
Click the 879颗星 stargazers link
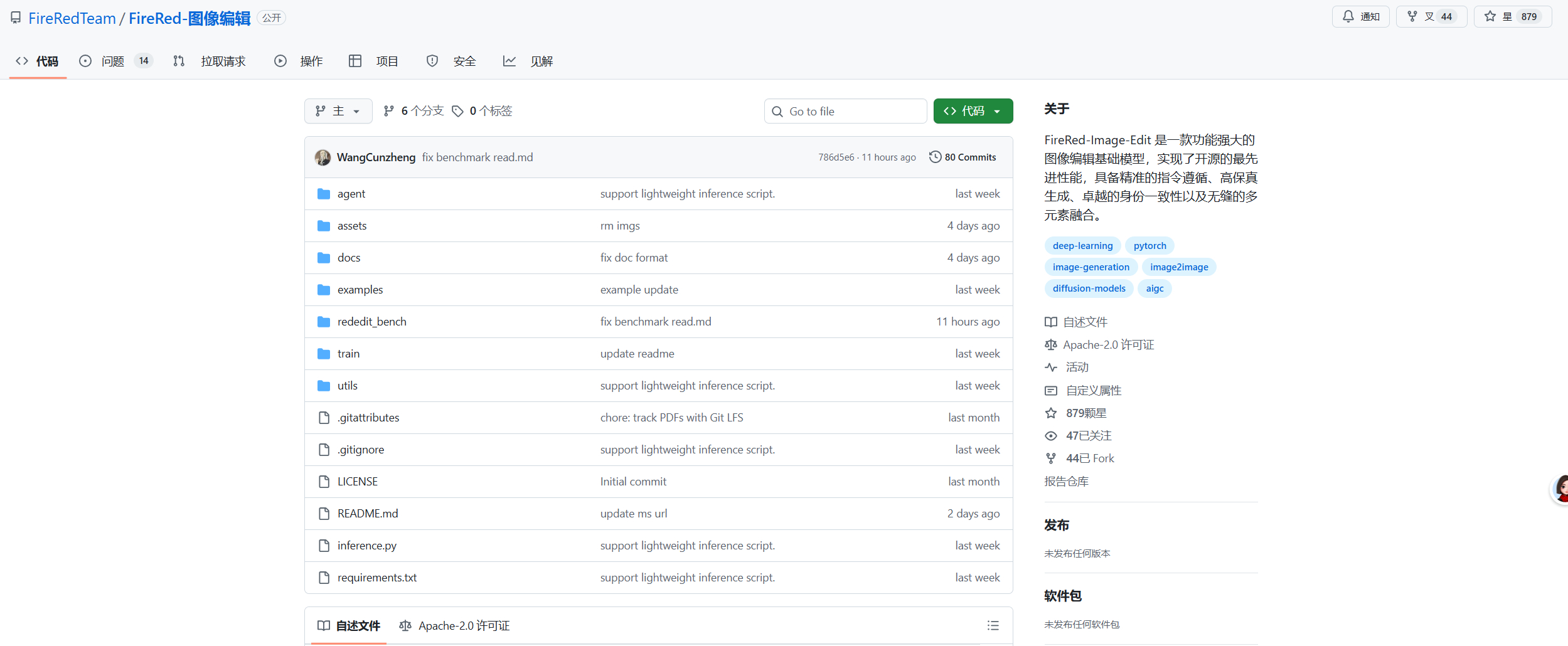[x=1075, y=413]
